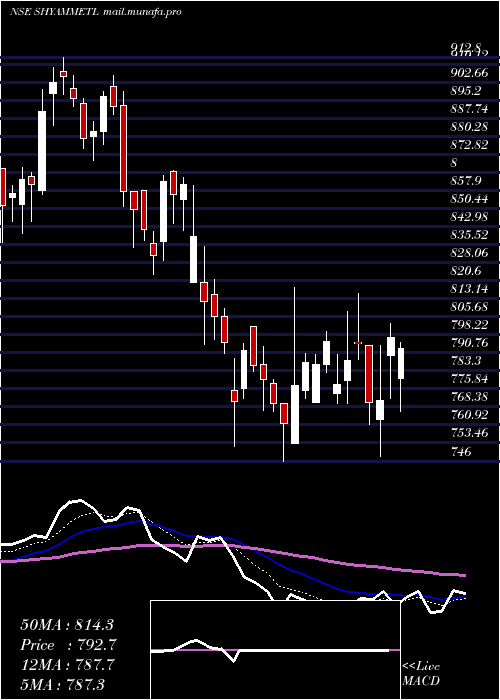Click the 895.2 price axis label
This screenshot has height=700, width=500.
(466, 91)
